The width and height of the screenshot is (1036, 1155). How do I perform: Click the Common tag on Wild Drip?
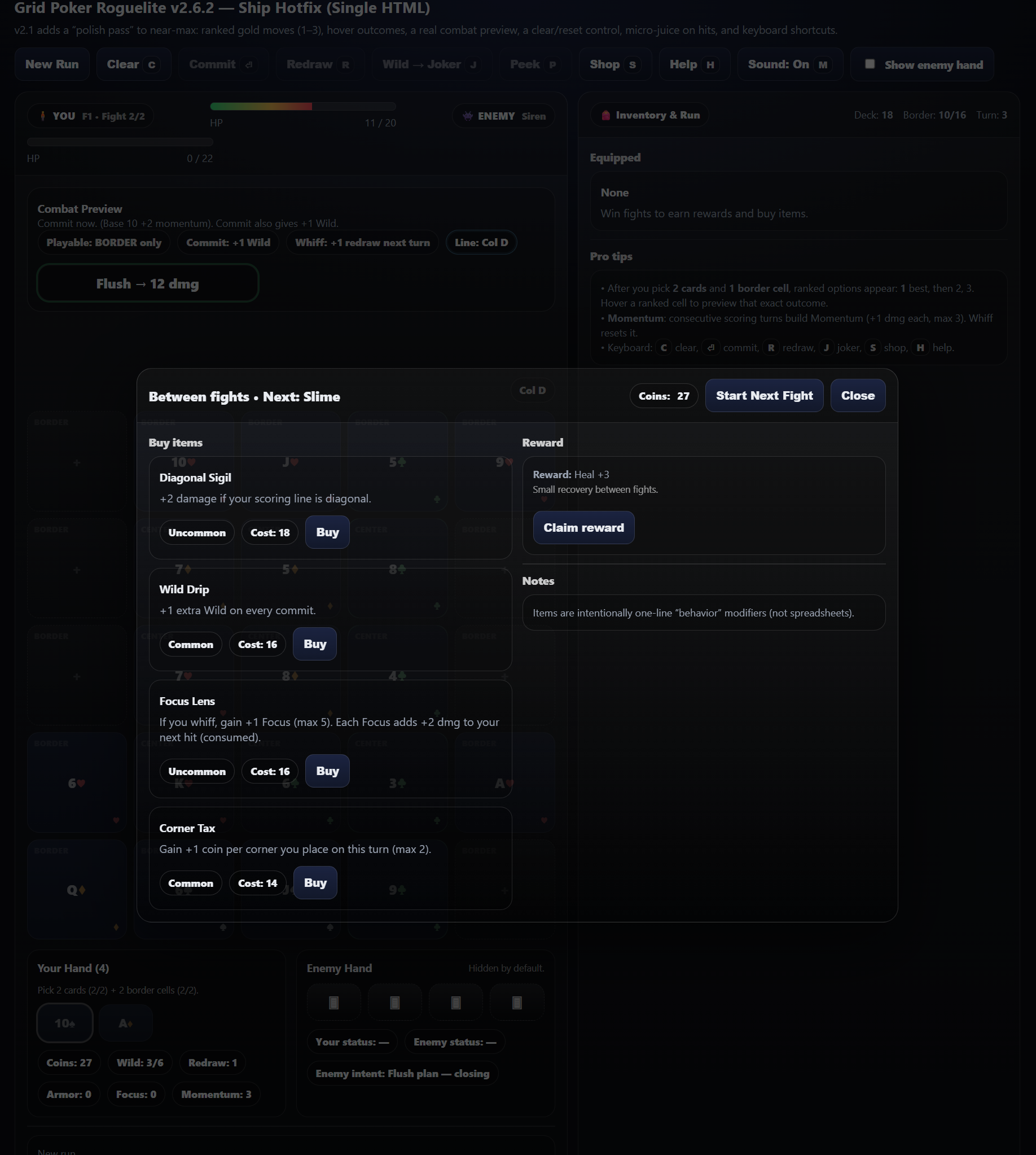191,644
